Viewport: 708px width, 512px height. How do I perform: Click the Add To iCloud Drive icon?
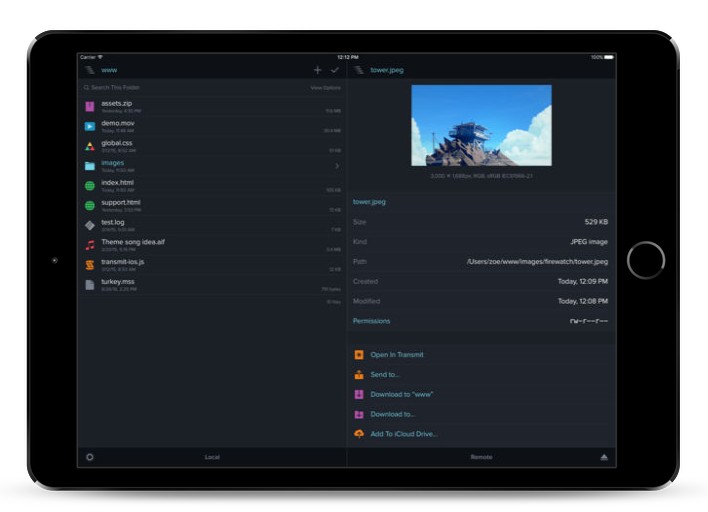point(359,434)
